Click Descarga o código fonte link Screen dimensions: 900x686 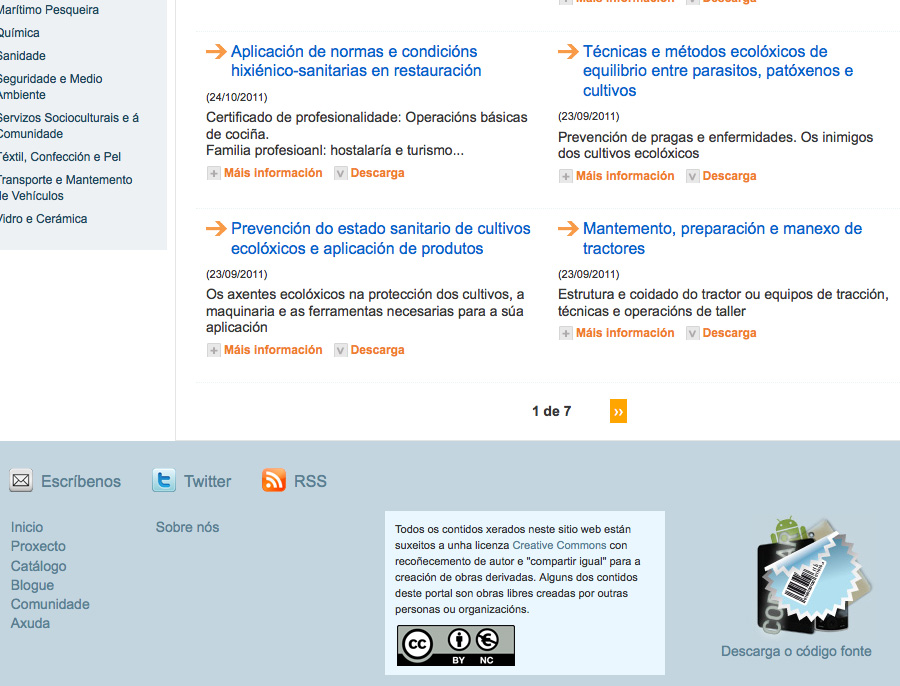point(796,651)
